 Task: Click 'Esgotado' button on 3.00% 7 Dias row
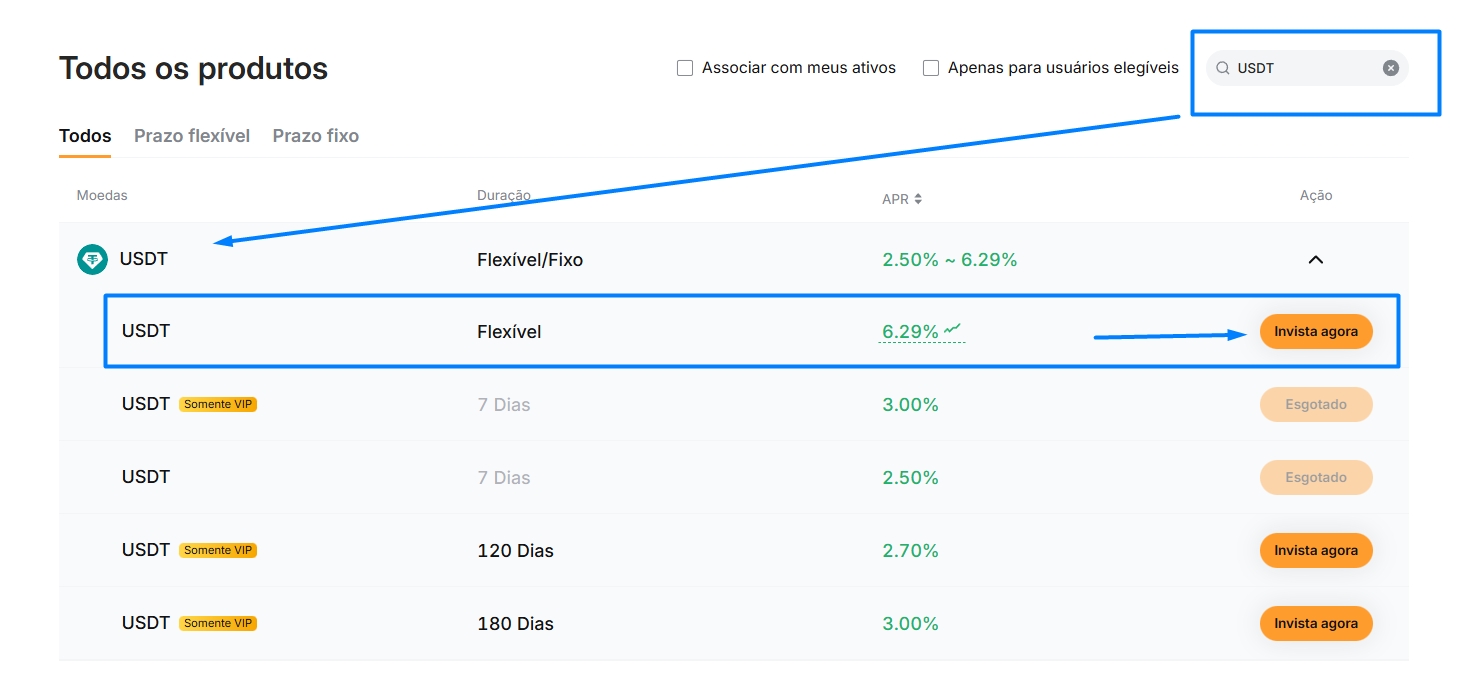pyautogui.click(x=1315, y=405)
